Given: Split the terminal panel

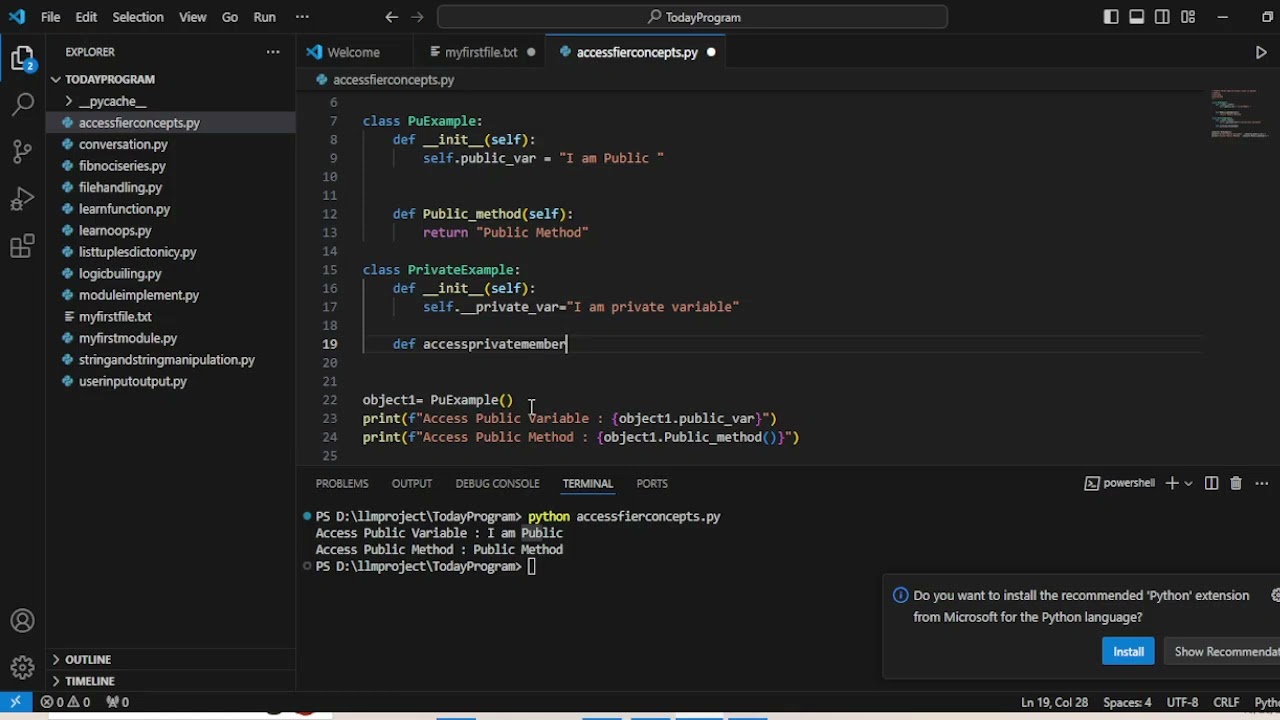Looking at the screenshot, I should click(x=1211, y=483).
